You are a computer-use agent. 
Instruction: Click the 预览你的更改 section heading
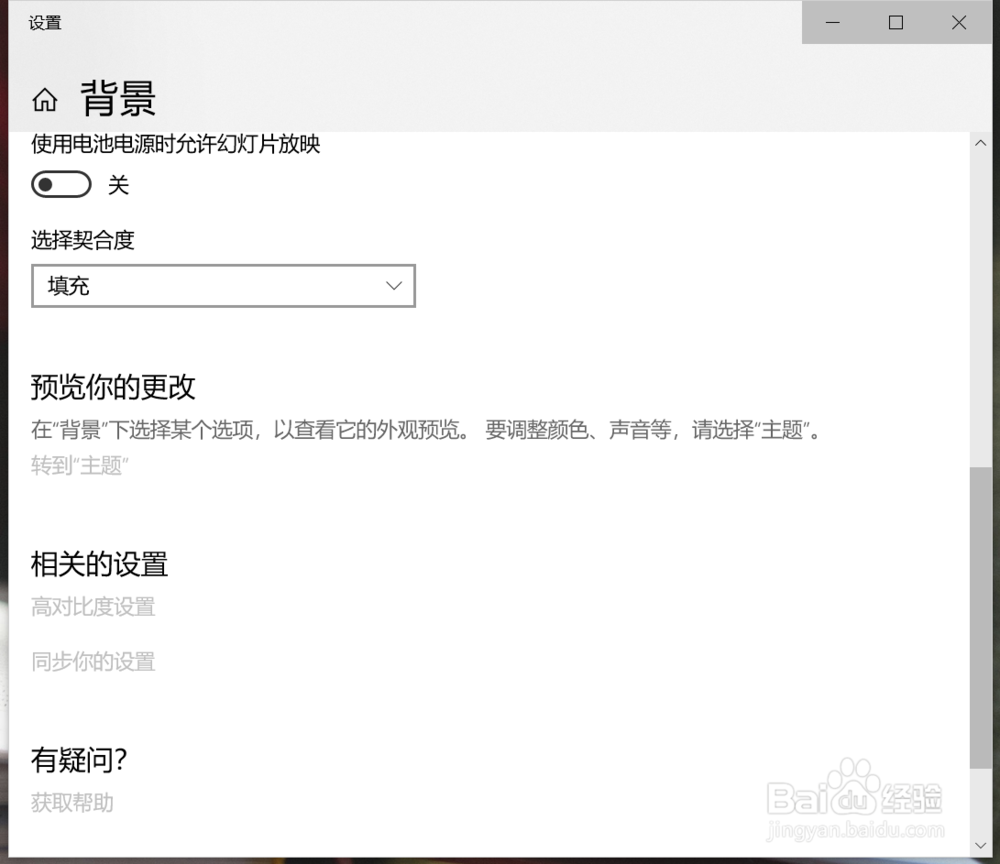113,388
